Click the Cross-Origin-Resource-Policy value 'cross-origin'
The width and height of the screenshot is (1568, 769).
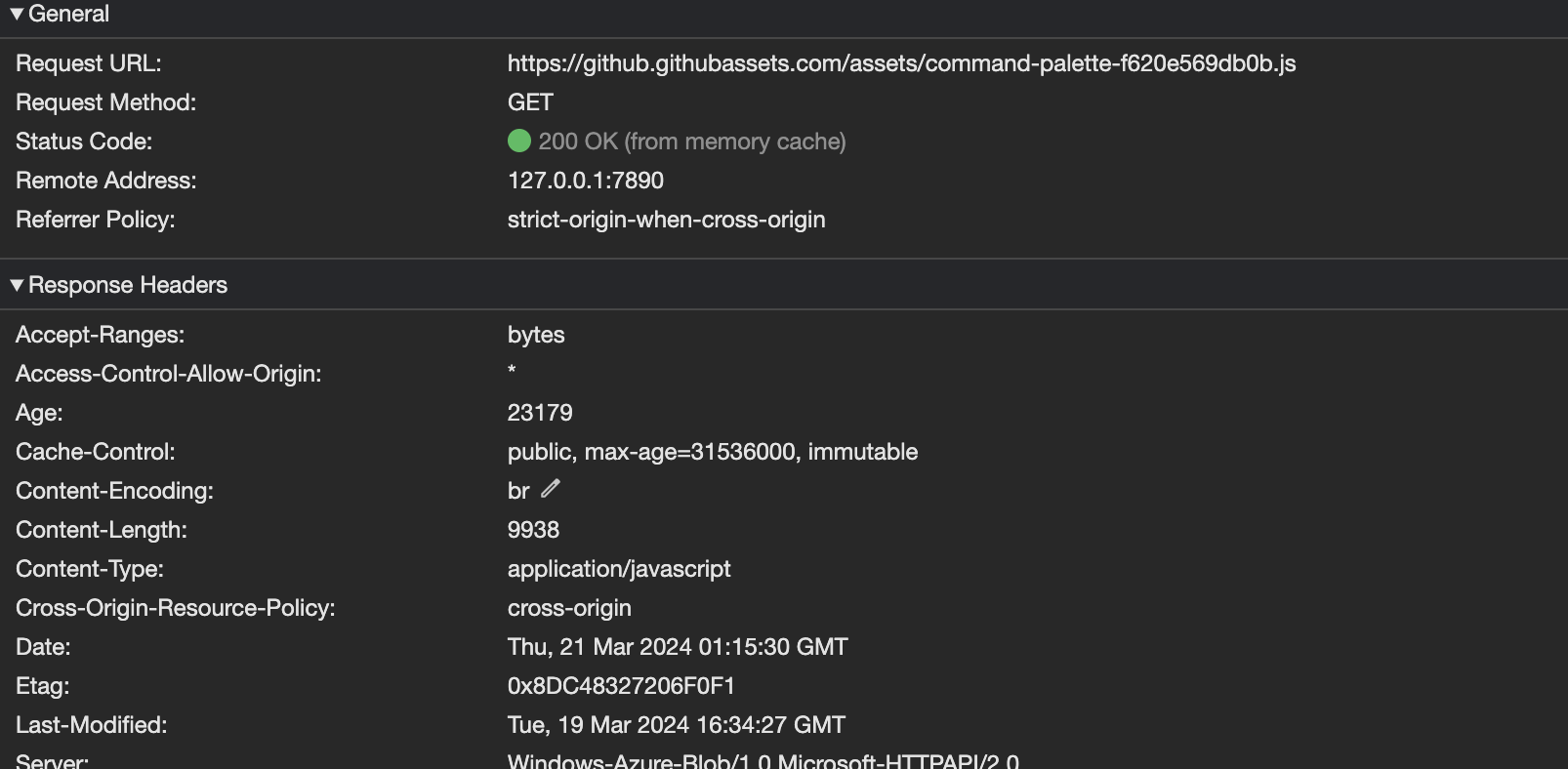(569, 608)
